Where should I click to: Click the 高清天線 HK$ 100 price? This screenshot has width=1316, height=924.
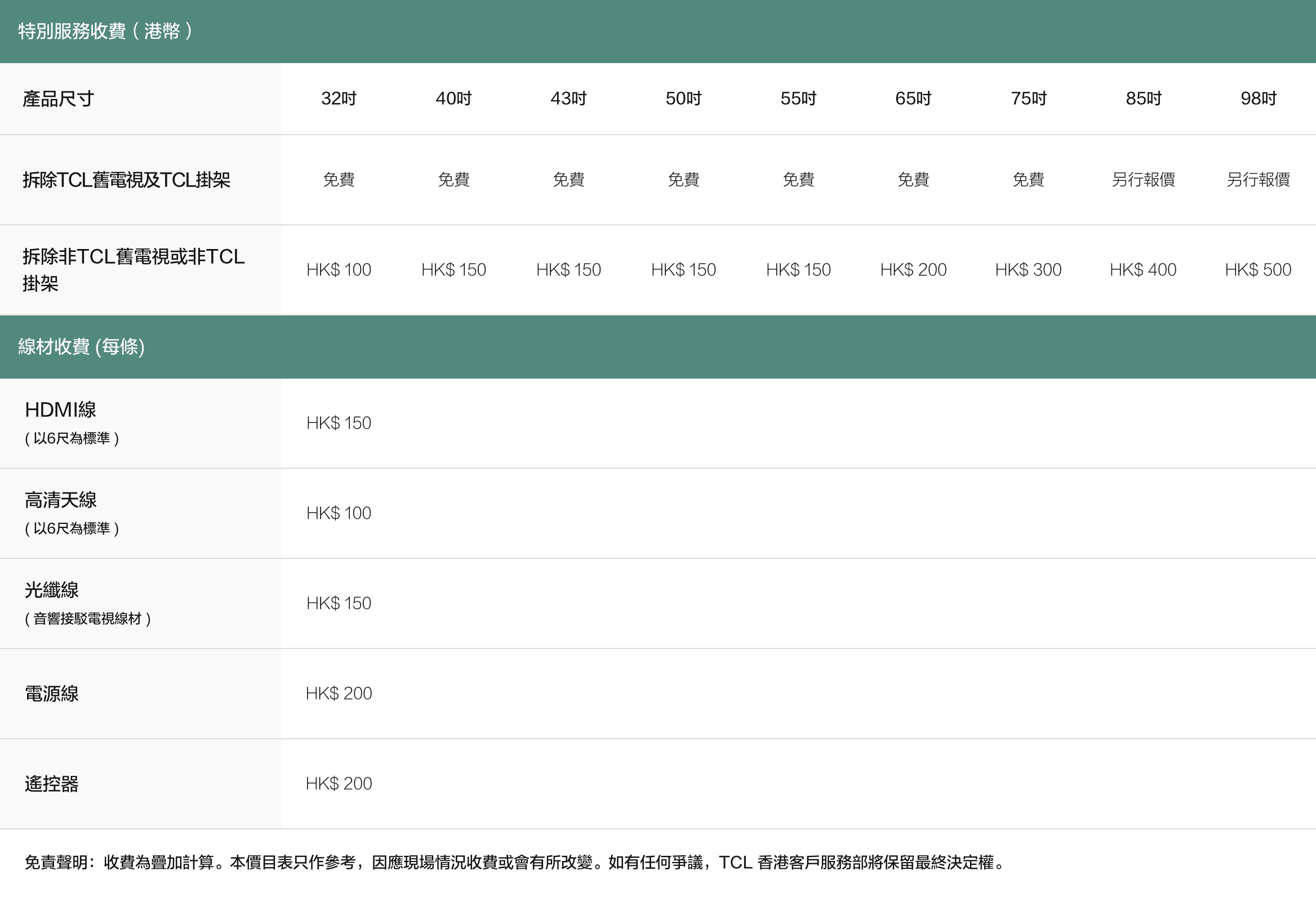point(338,513)
